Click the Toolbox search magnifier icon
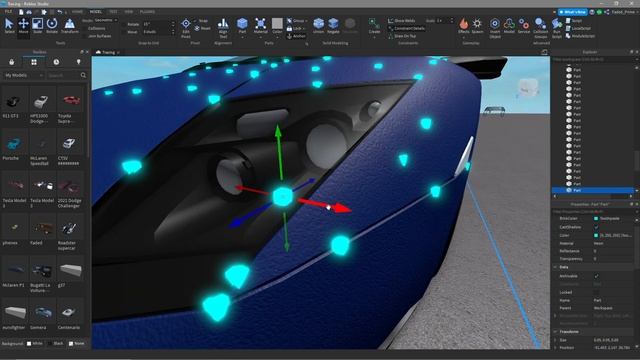This screenshot has width=640, height=360. pos(83,75)
